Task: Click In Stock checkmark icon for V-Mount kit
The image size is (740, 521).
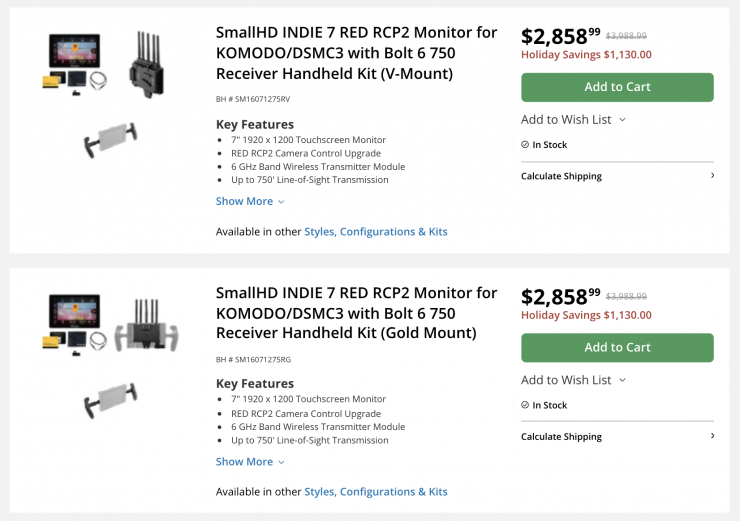Action: coord(525,145)
